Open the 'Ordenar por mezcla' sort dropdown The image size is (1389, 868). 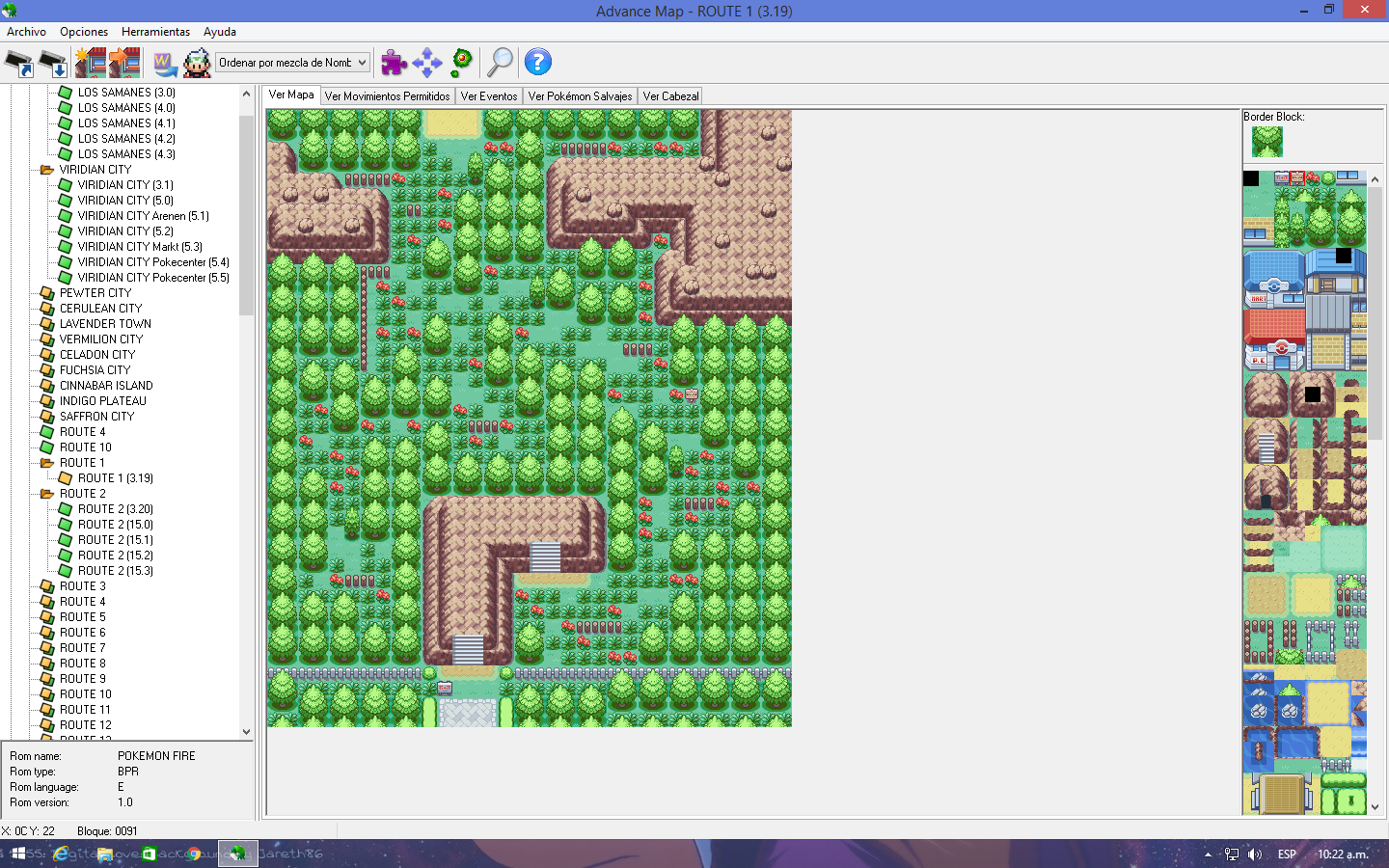click(x=292, y=63)
